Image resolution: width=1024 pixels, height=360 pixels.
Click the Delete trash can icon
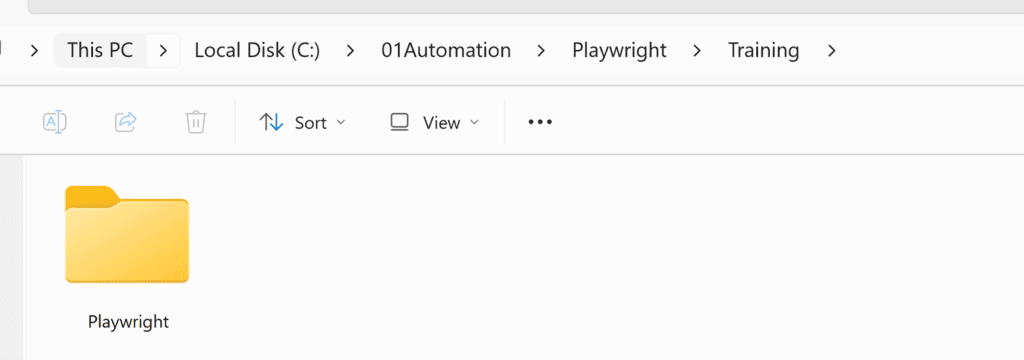click(x=196, y=122)
